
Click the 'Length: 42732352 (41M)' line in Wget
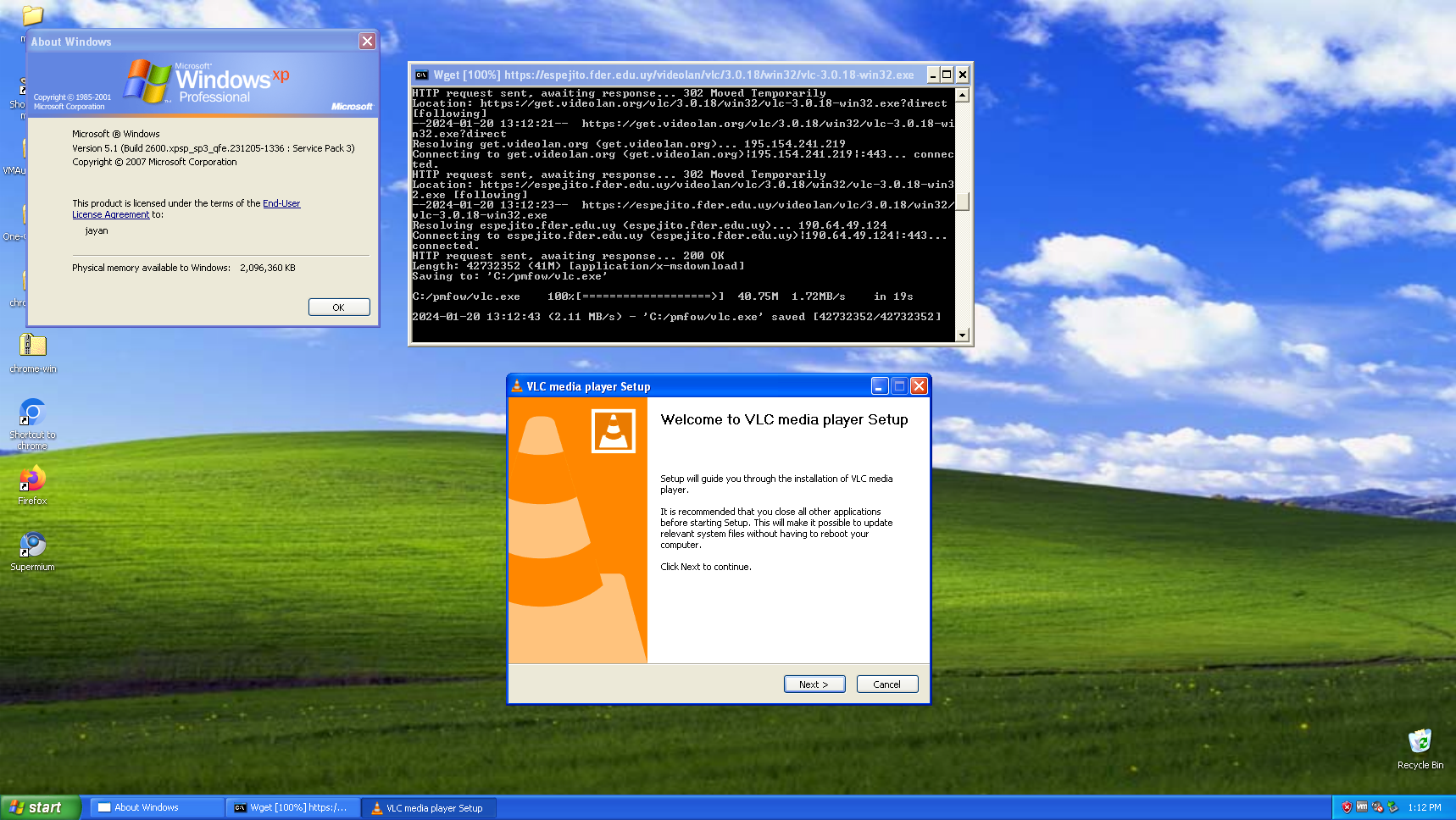coord(578,266)
